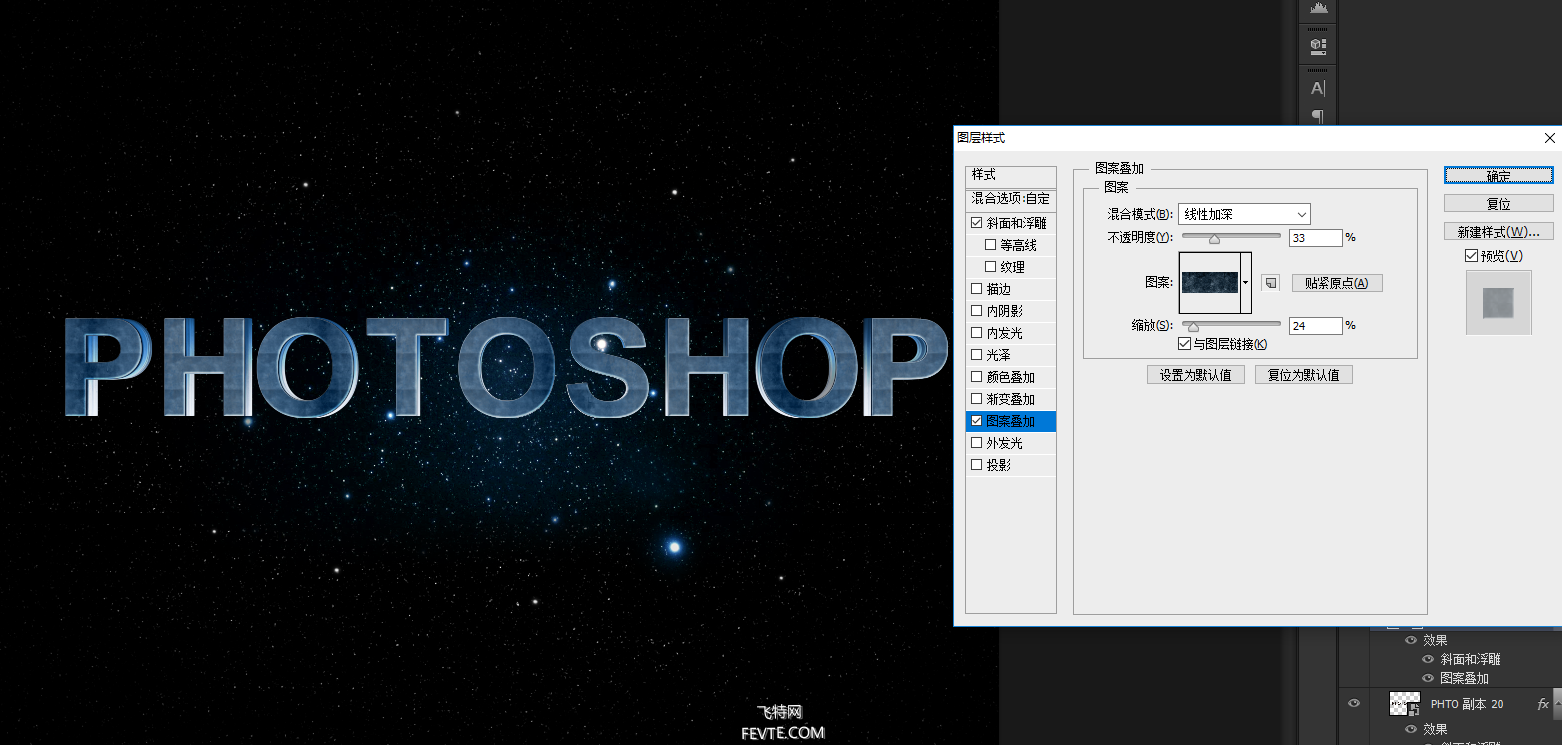The width and height of the screenshot is (1562, 745).
Task: Click the 复位 button
Action: (1498, 203)
